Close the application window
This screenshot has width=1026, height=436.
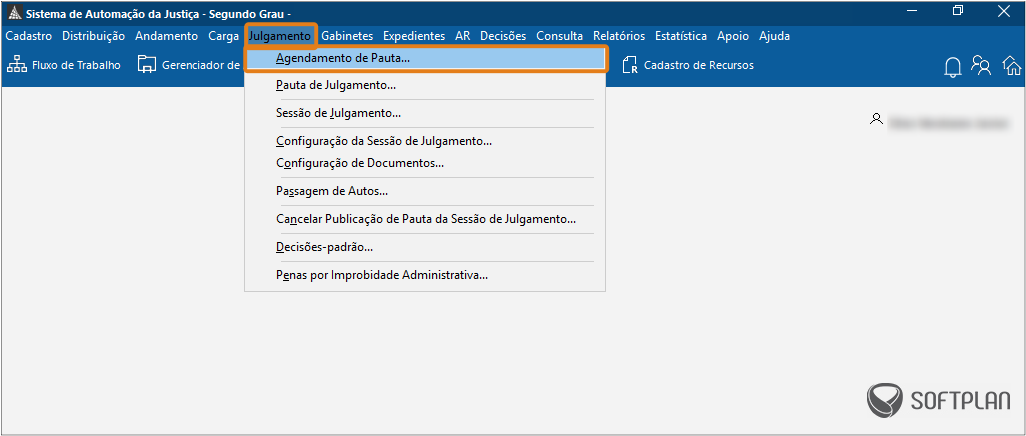1004,10
